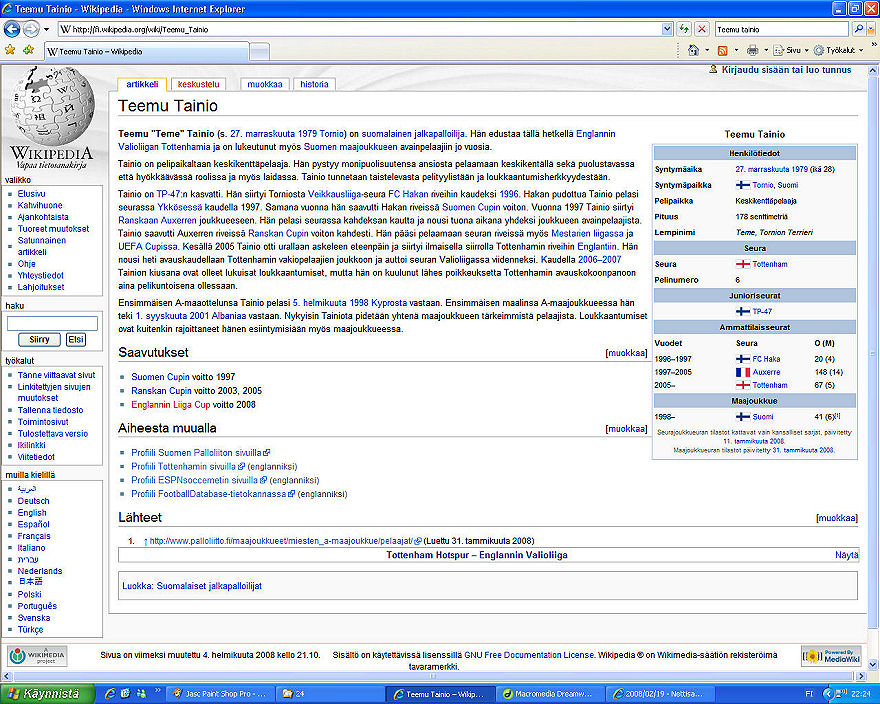Open the address bar dropdown arrow

click(x=667, y=29)
